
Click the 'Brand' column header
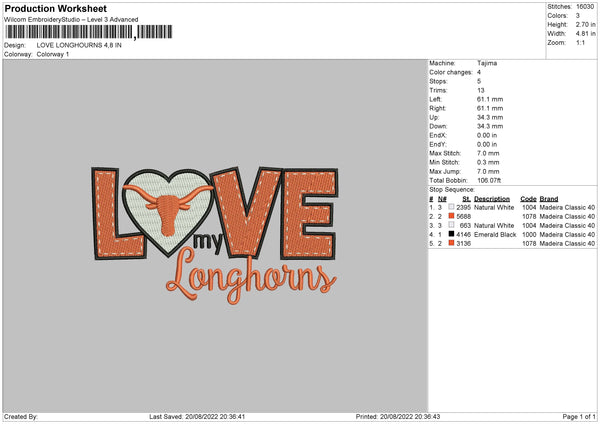549,199
